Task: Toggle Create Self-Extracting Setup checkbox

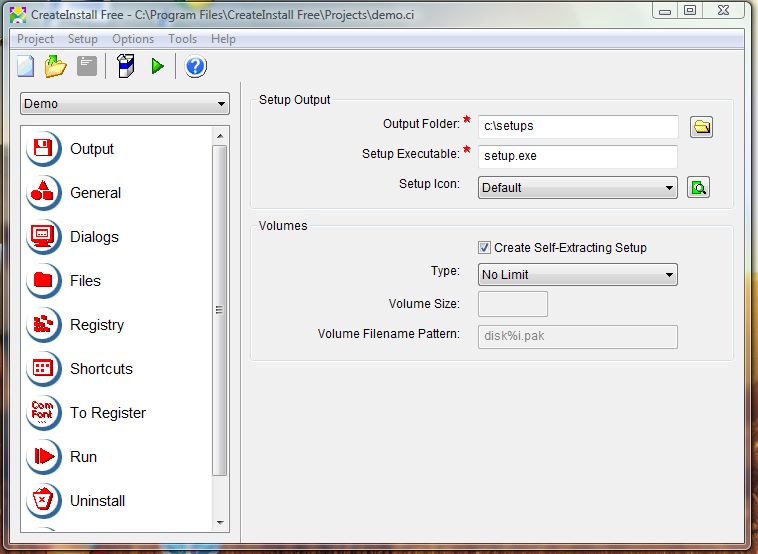Action: point(484,248)
